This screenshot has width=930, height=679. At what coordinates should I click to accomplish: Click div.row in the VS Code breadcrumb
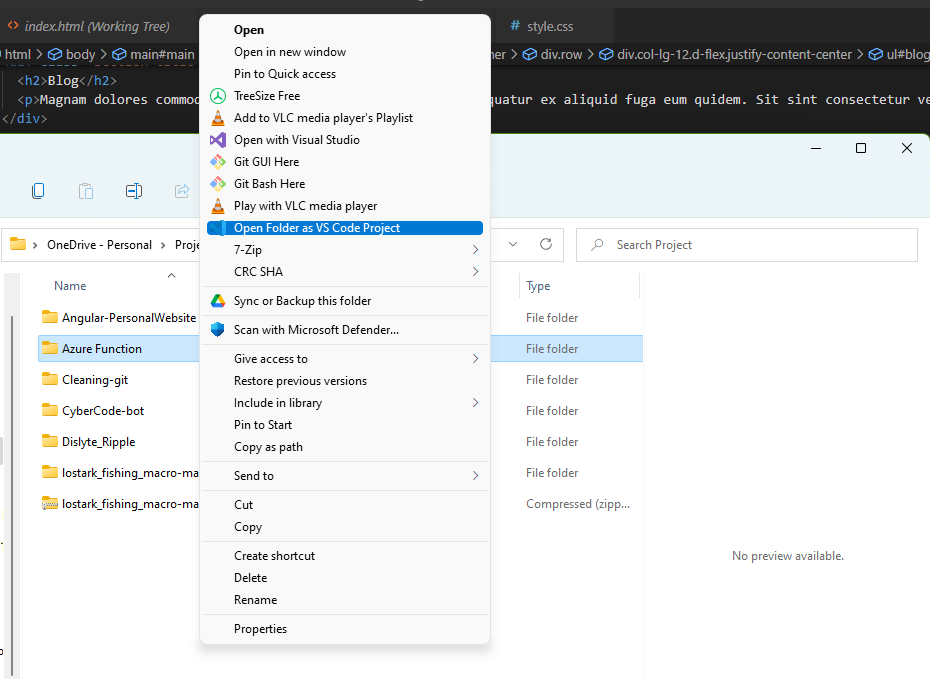click(553, 55)
